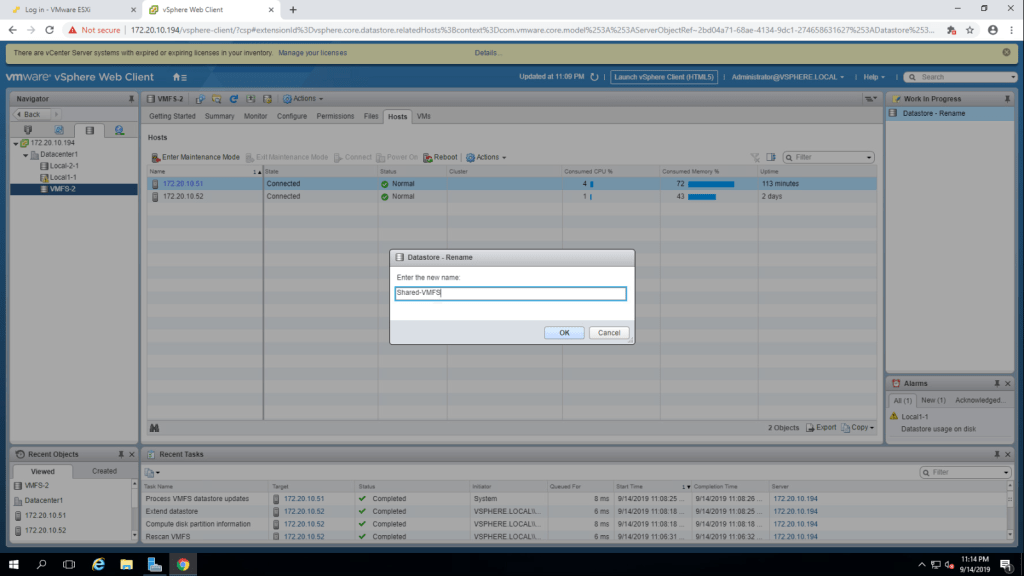Viewport: 1024px width, 576px height.
Task: Select the Storage view icon in Navigator
Action: (89, 130)
